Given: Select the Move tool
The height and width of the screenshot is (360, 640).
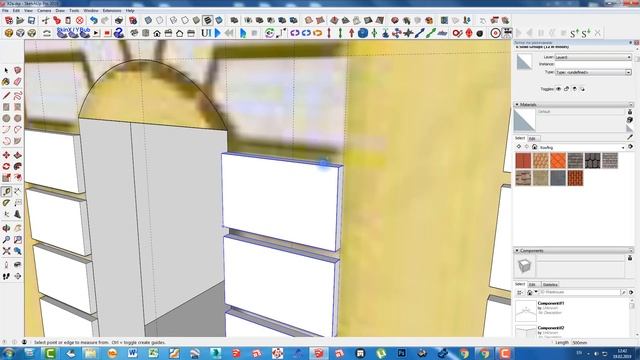Looking at the screenshot, I should click(6, 155).
